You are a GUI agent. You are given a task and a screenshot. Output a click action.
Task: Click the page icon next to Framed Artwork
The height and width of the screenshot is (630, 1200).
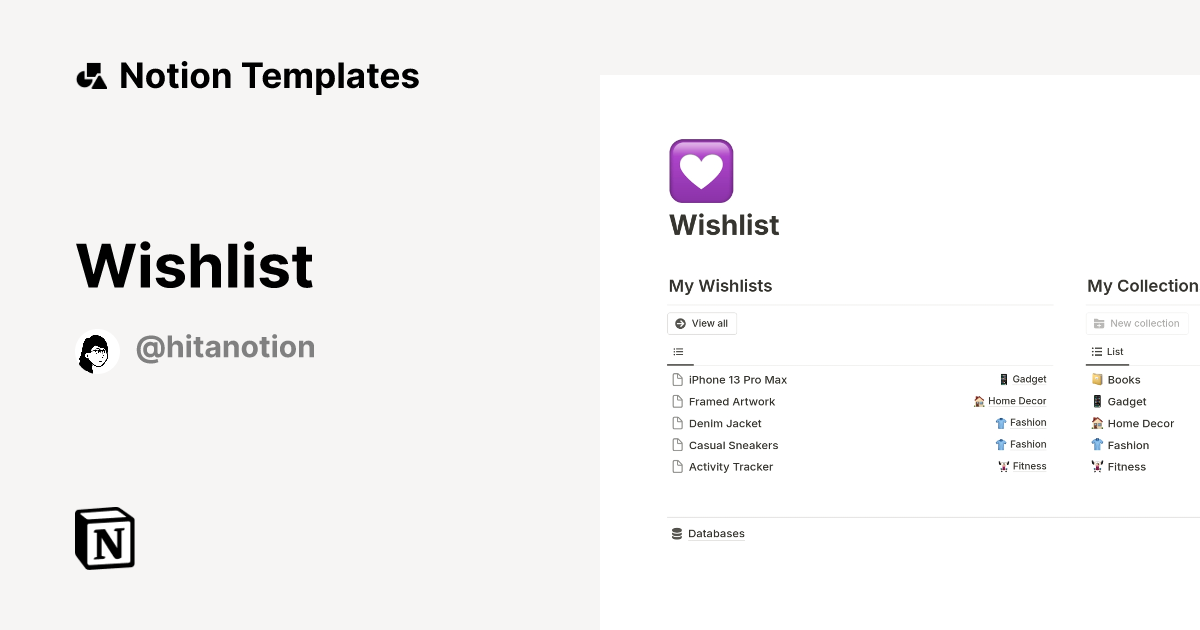pos(678,401)
